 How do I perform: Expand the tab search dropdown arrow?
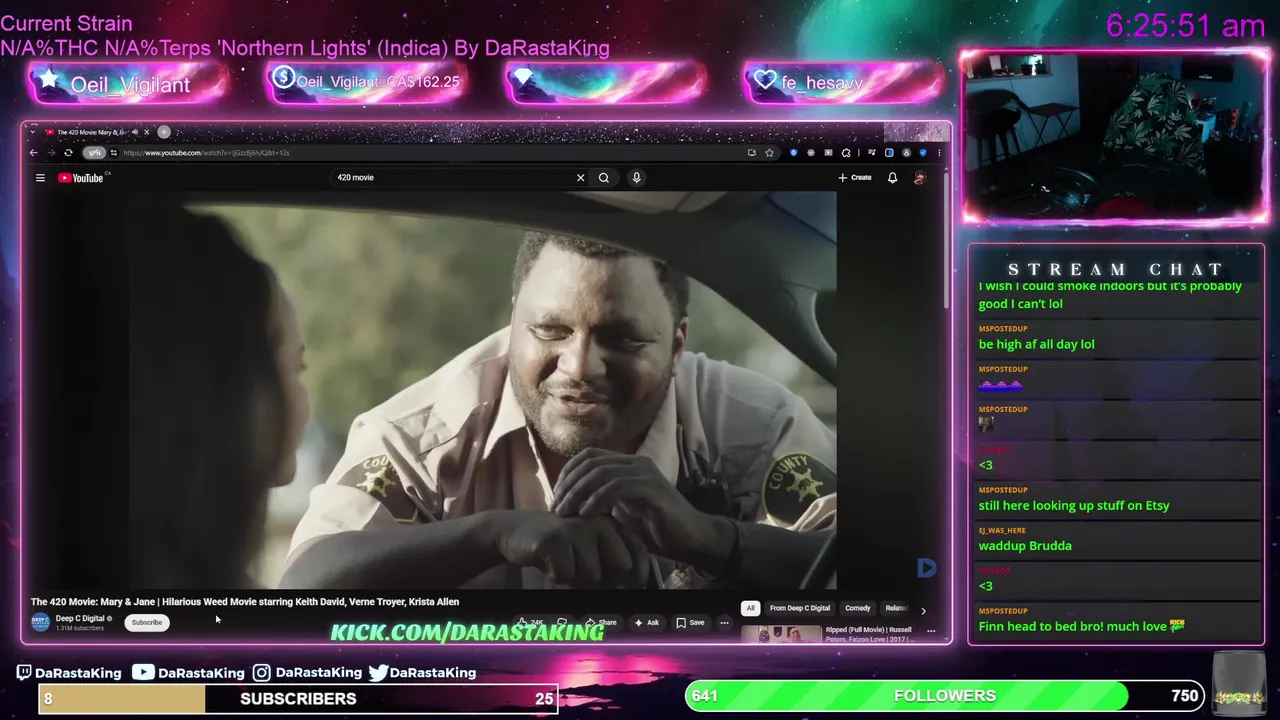[x=32, y=132]
